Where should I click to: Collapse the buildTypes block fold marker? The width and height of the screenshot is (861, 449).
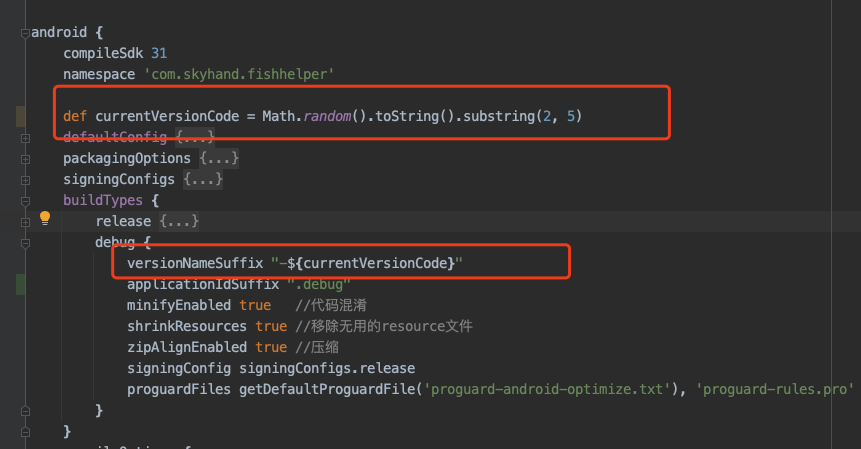click(25, 201)
